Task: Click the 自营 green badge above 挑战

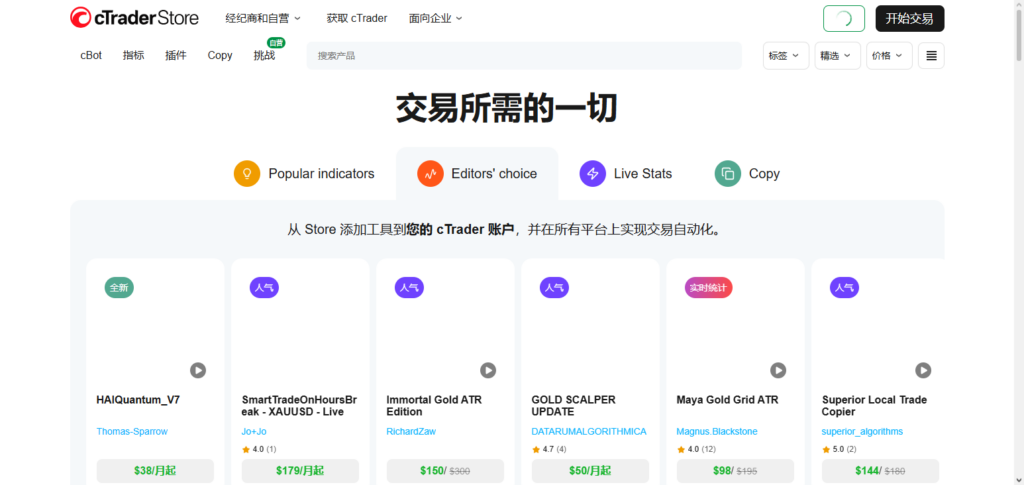Action: (276, 42)
